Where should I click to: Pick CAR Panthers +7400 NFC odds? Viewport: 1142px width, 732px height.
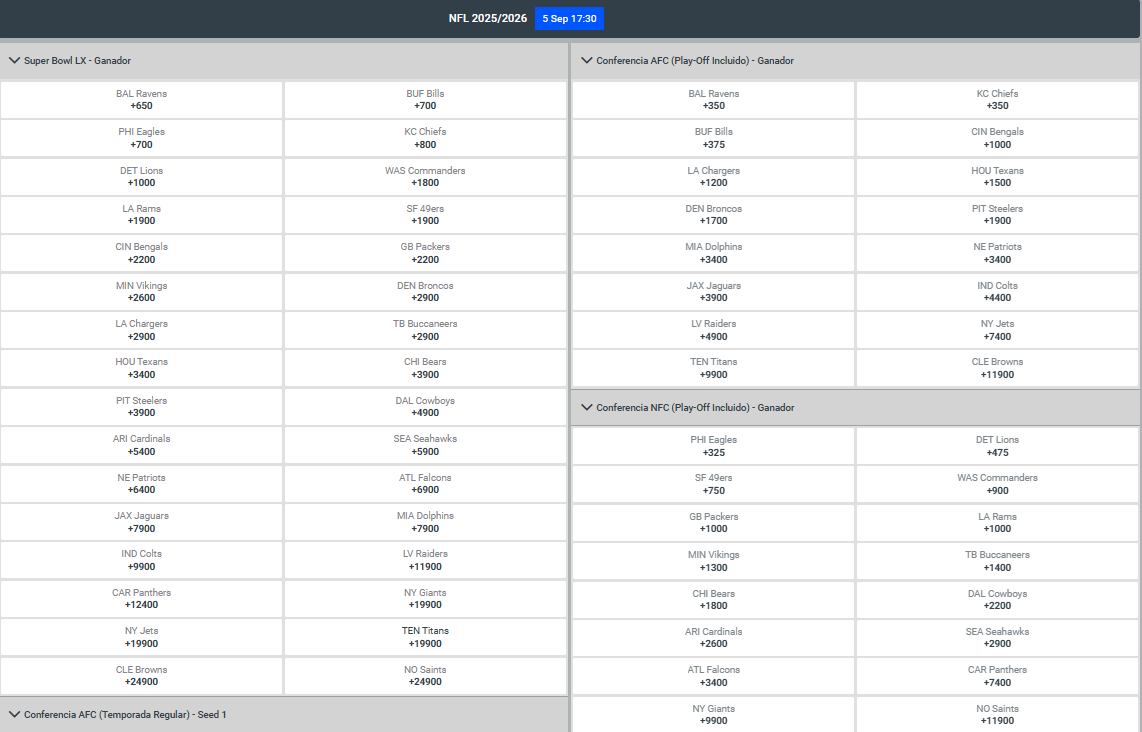(998, 677)
